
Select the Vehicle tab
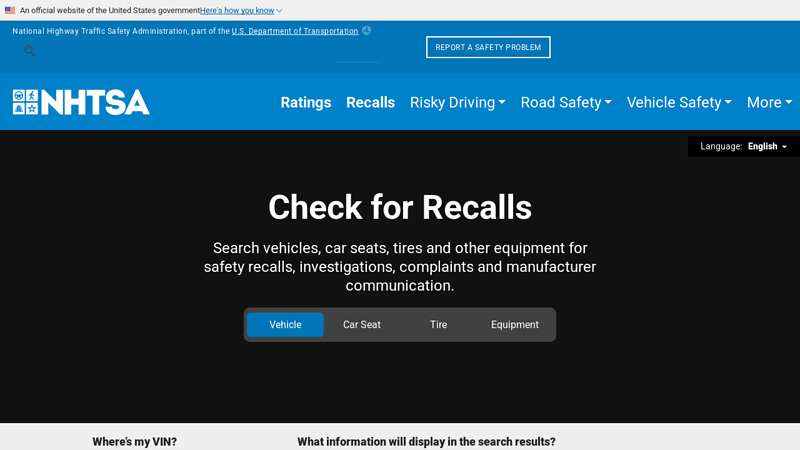point(285,324)
